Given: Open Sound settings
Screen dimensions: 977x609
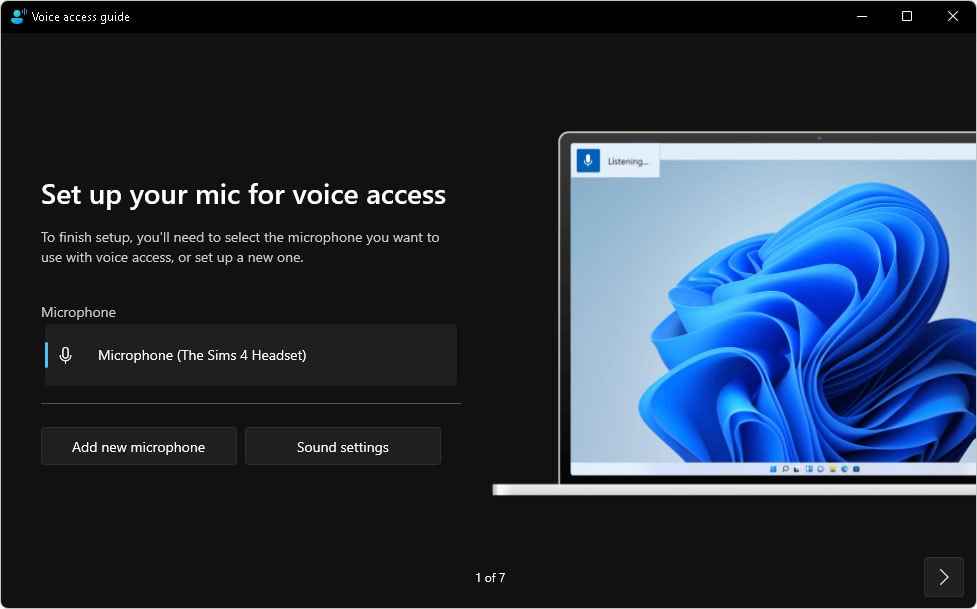Looking at the screenshot, I should tap(343, 446).
